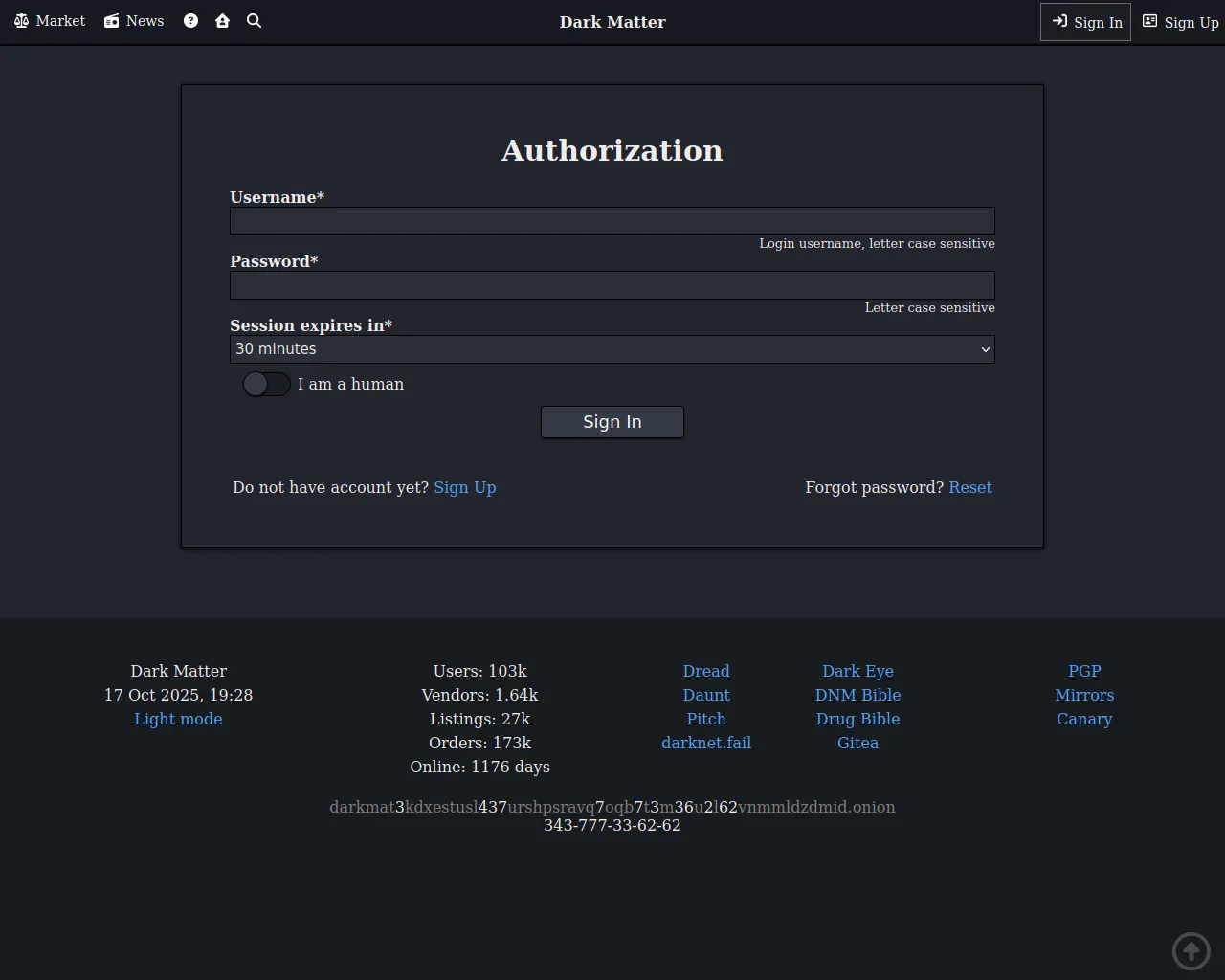The image size is (1225, 980).
Task: Click the Reset password link
Action: pos(970,487)
